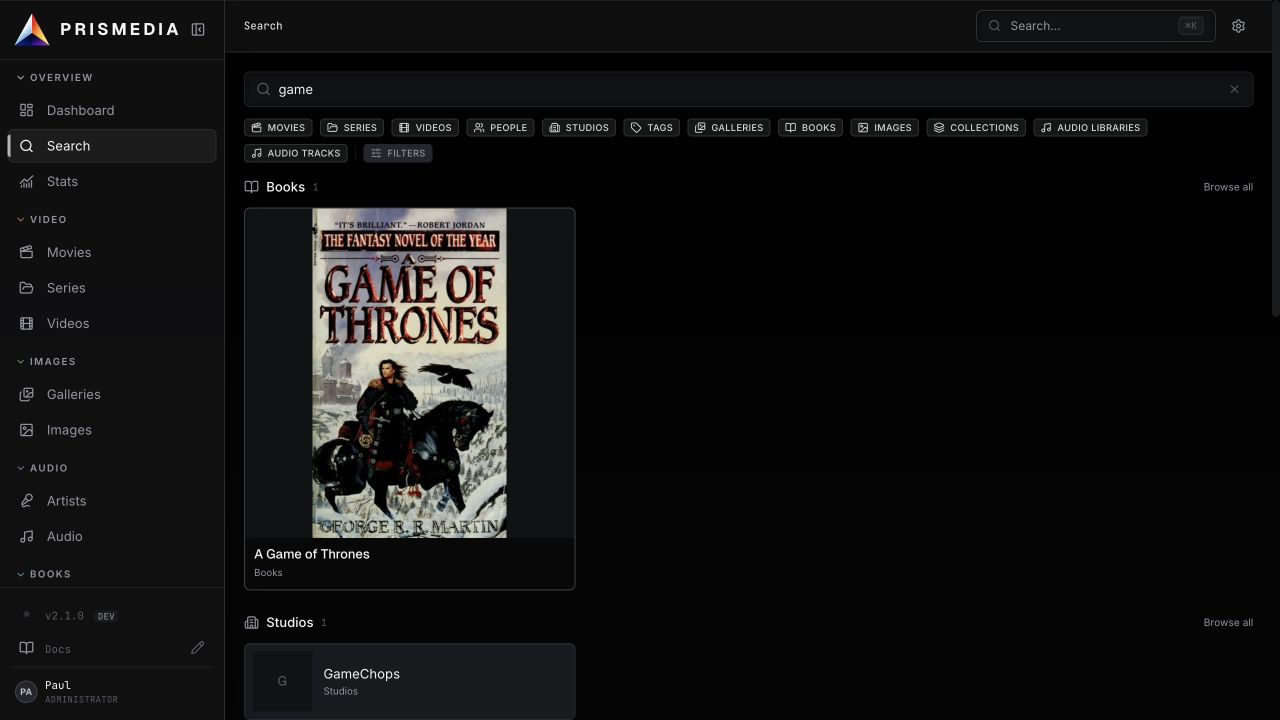Click the Studios section heading icon
1280x720 pixels.
click(252, 622)
